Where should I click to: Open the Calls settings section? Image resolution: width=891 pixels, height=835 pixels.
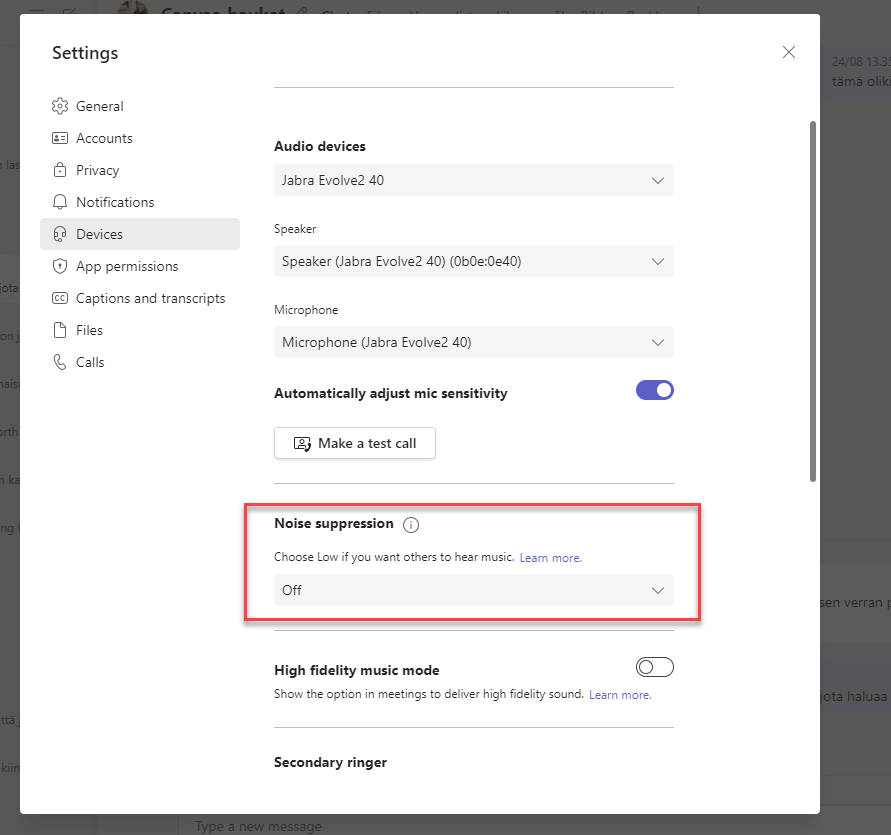coord(90,362)
